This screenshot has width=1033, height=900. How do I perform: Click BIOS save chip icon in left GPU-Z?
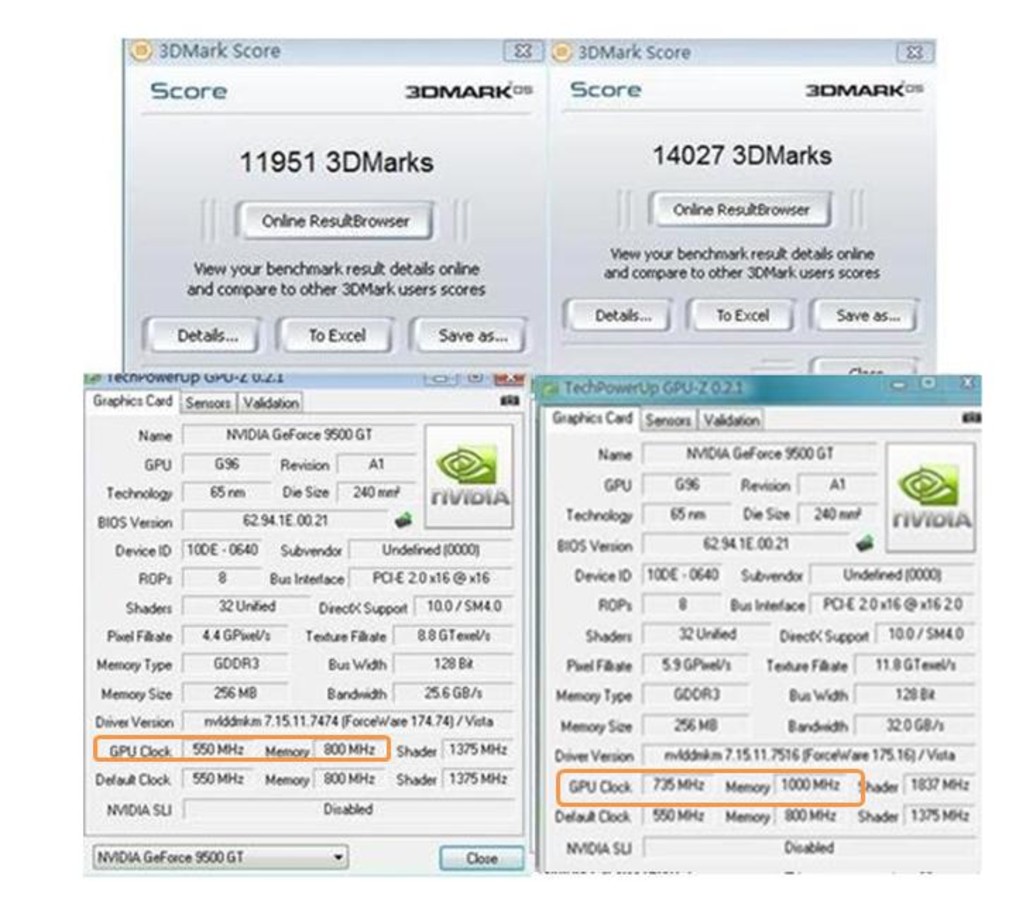(x=403, y=520)
